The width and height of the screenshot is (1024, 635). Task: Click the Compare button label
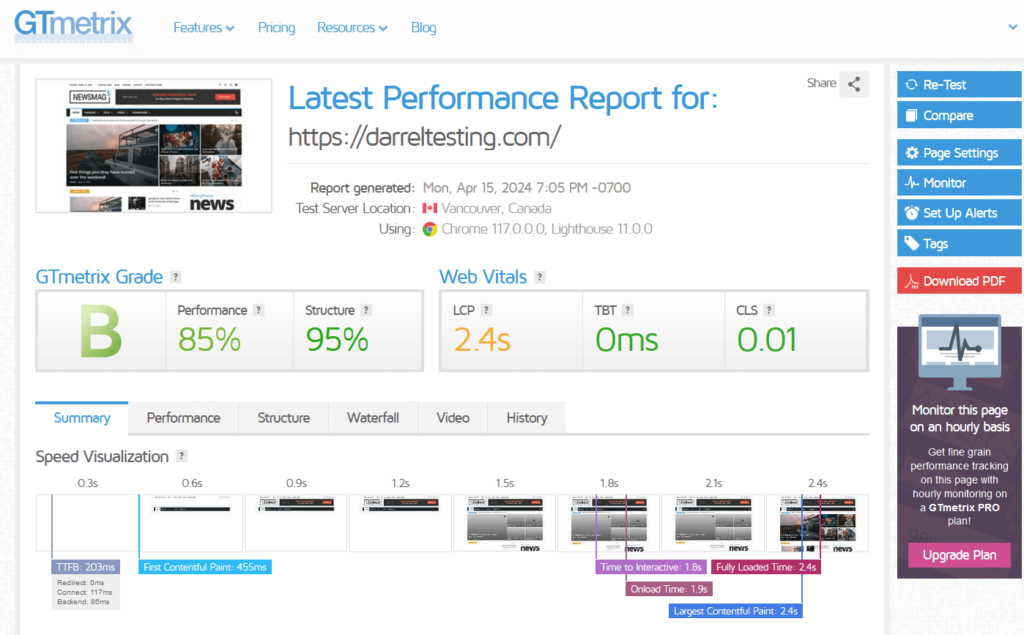(x=948, y=116)
